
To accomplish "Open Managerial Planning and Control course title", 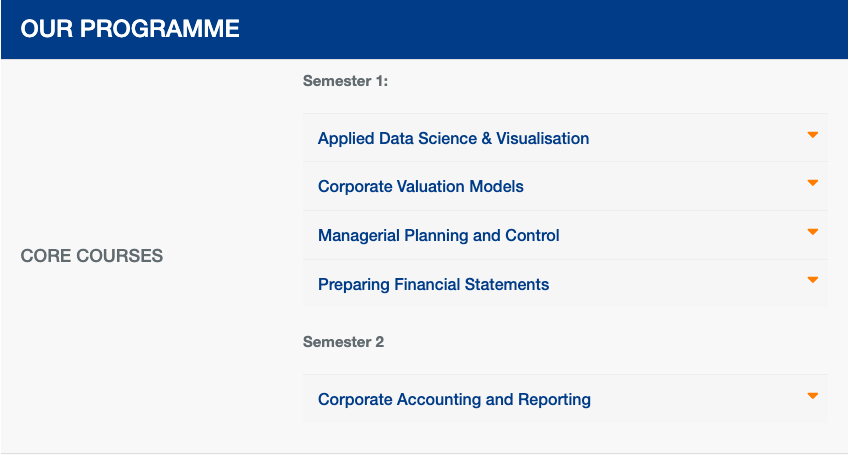I will tap(439, 236).
